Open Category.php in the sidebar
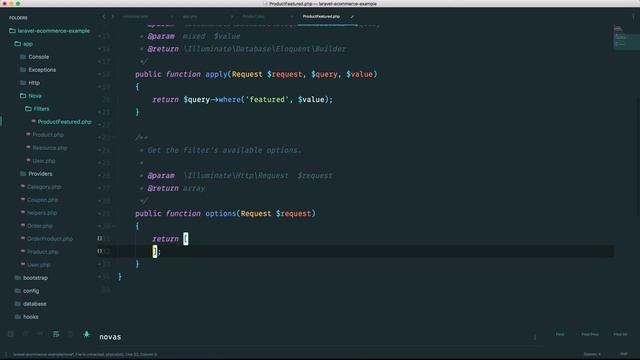640x360 pixels. click(x=44, y=187)
